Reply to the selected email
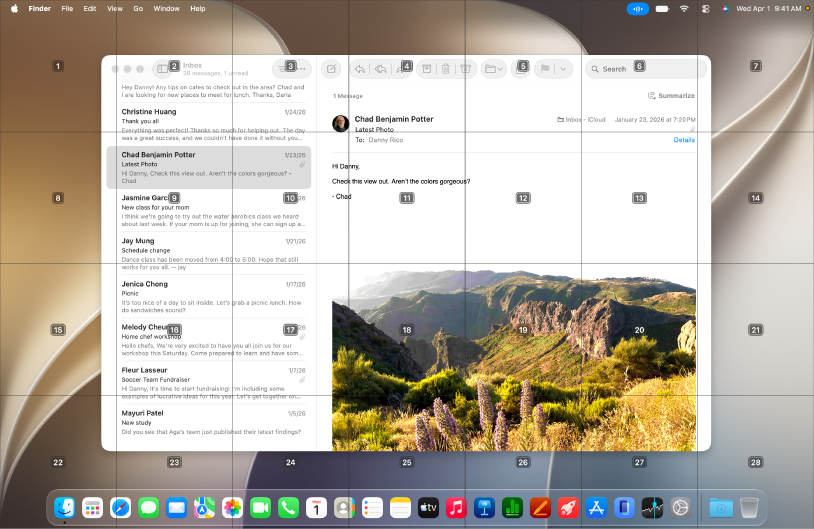Screen dimensions: 814x529 coord(360,69)
